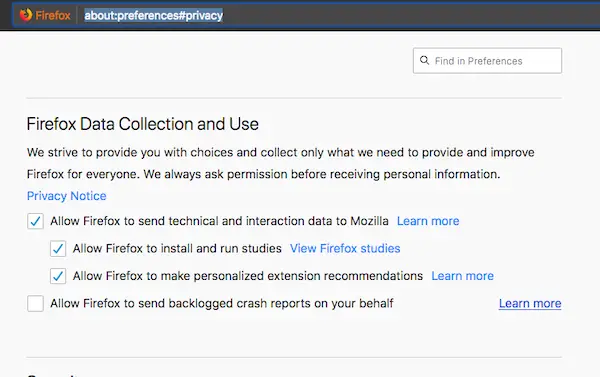Click 'send backlogged crash reports' label text
Image resolution: width=600 pixels, height=377 pixels.
(x=222, y=304)
